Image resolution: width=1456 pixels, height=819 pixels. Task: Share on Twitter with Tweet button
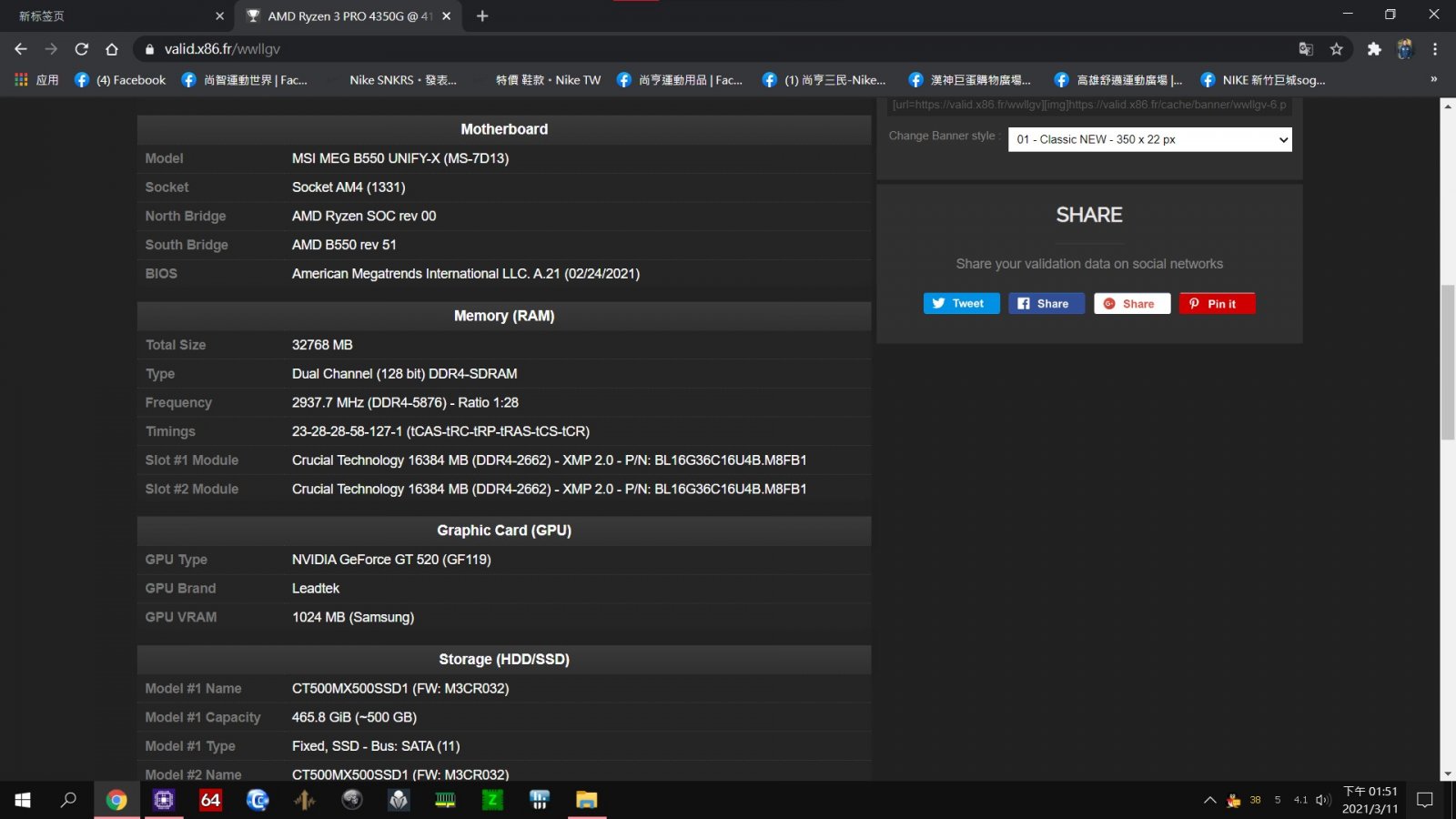961,303
